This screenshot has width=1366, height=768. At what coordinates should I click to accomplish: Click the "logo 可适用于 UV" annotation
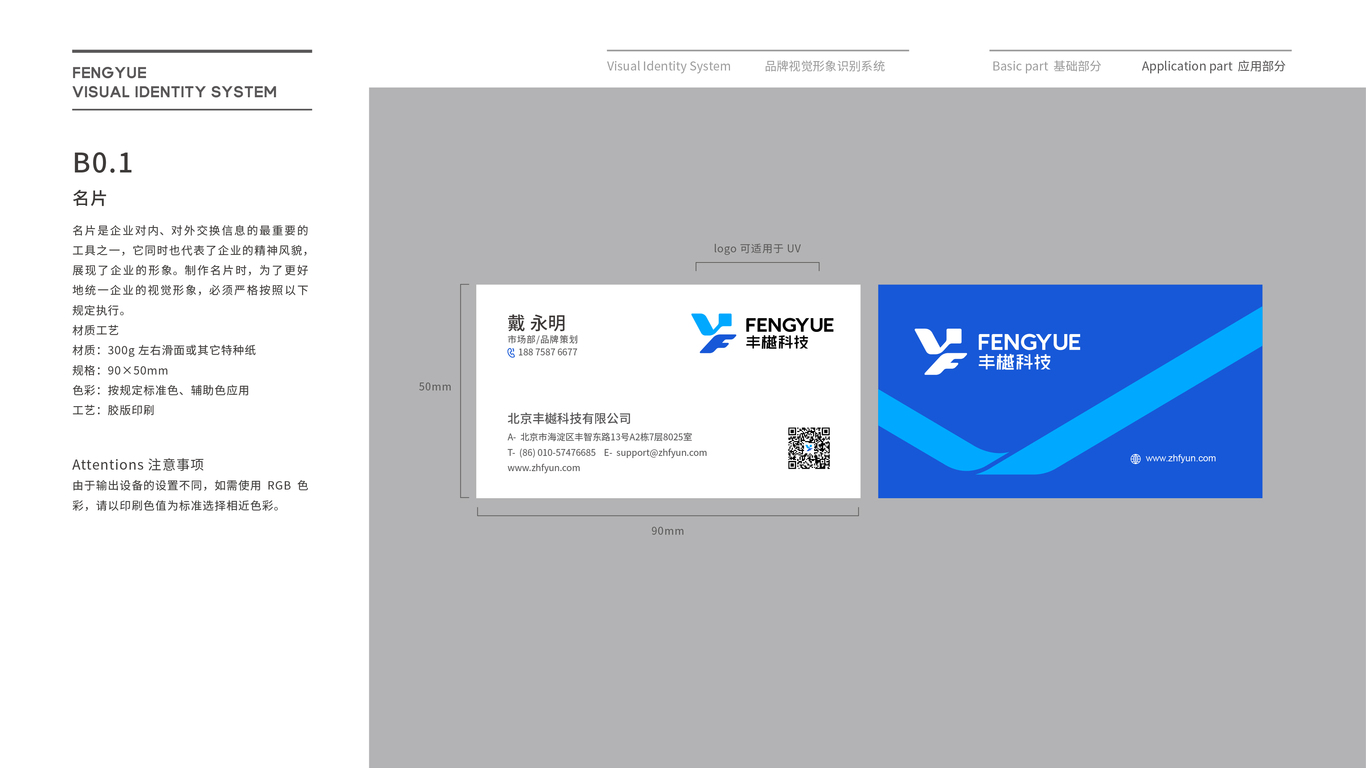(x=757, y=249)
